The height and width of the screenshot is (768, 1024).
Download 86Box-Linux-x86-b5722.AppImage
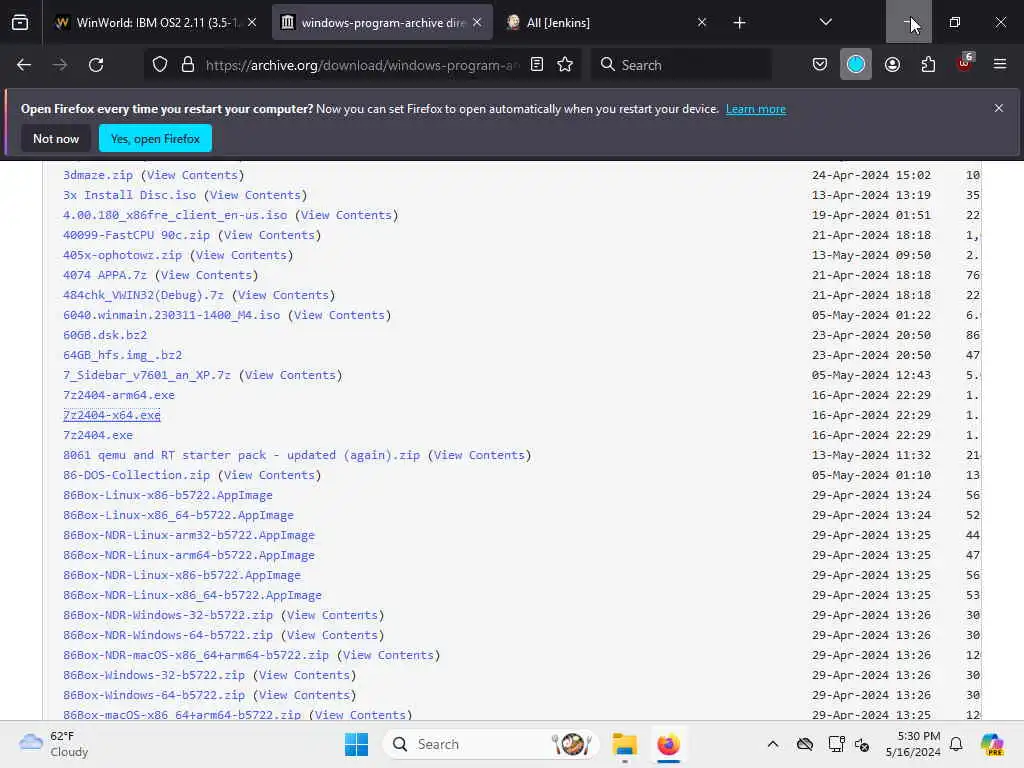point(168,495)
